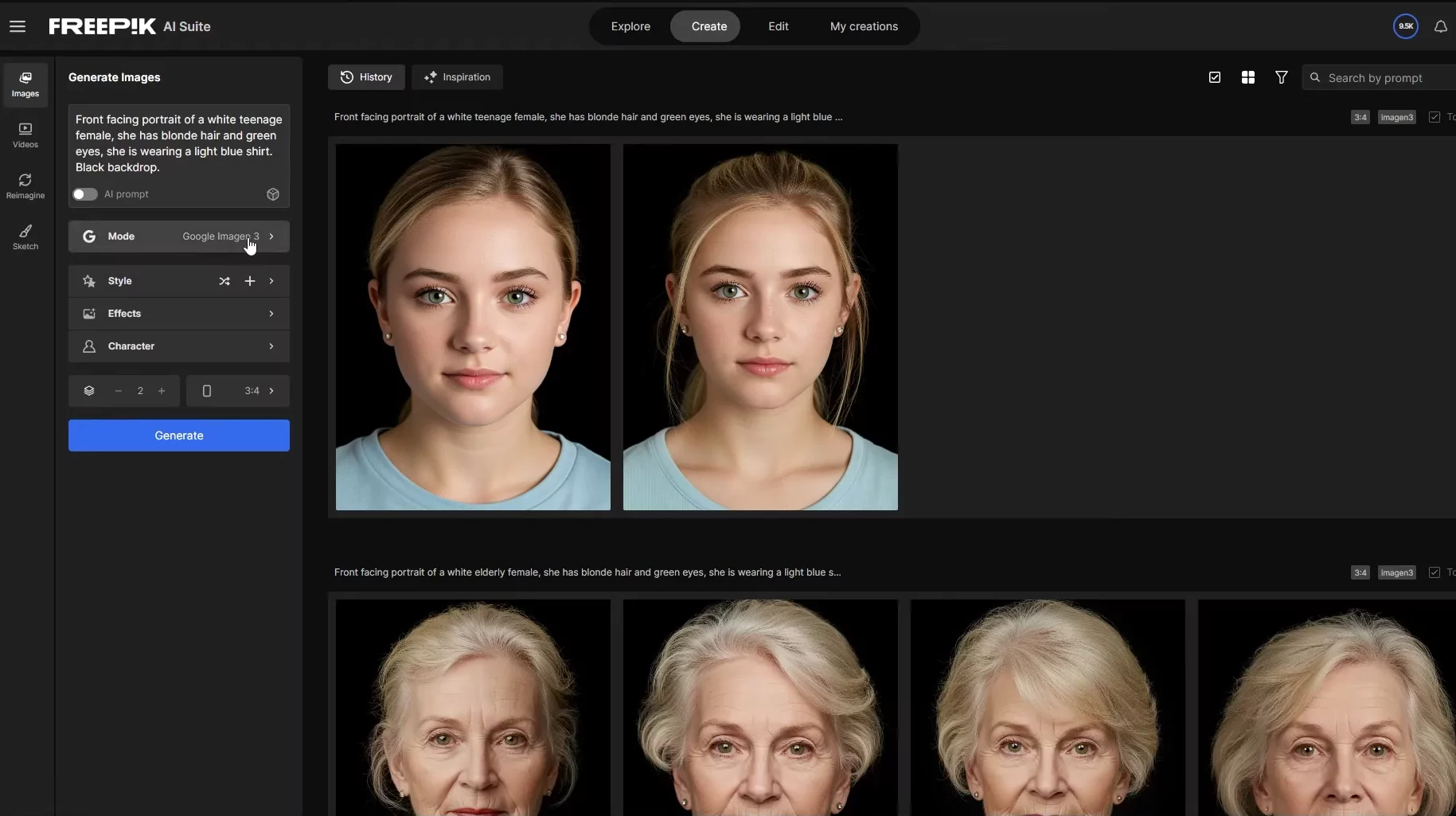Expand the Mode Google Imagen 3 selector
Screen dimensions: 1456x816
click(x=179, y=236)
